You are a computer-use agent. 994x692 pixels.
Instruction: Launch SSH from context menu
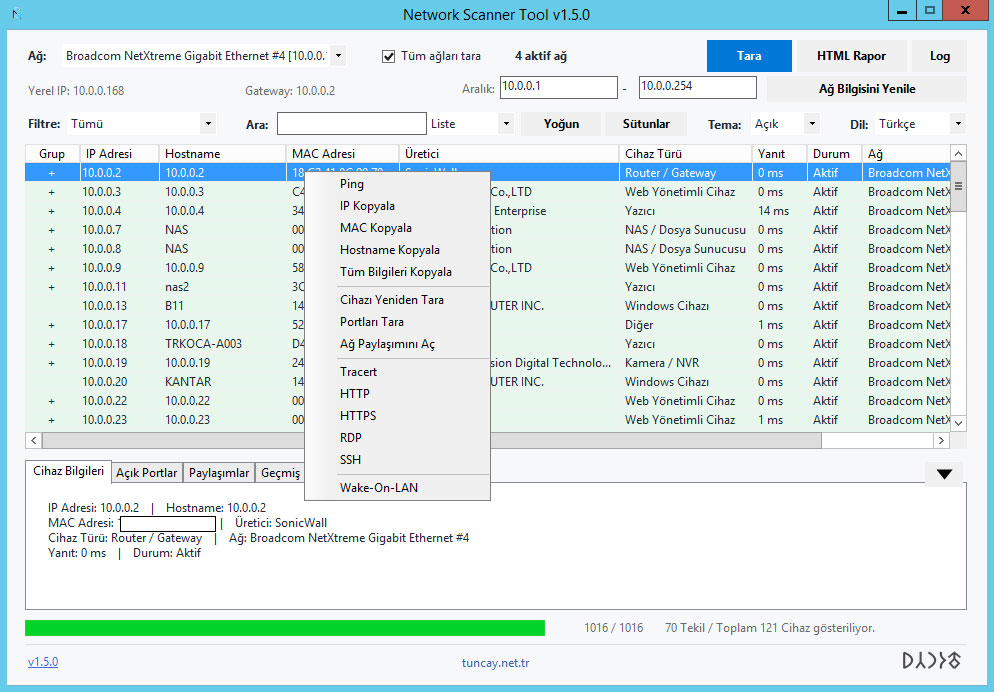pos(397,459)
